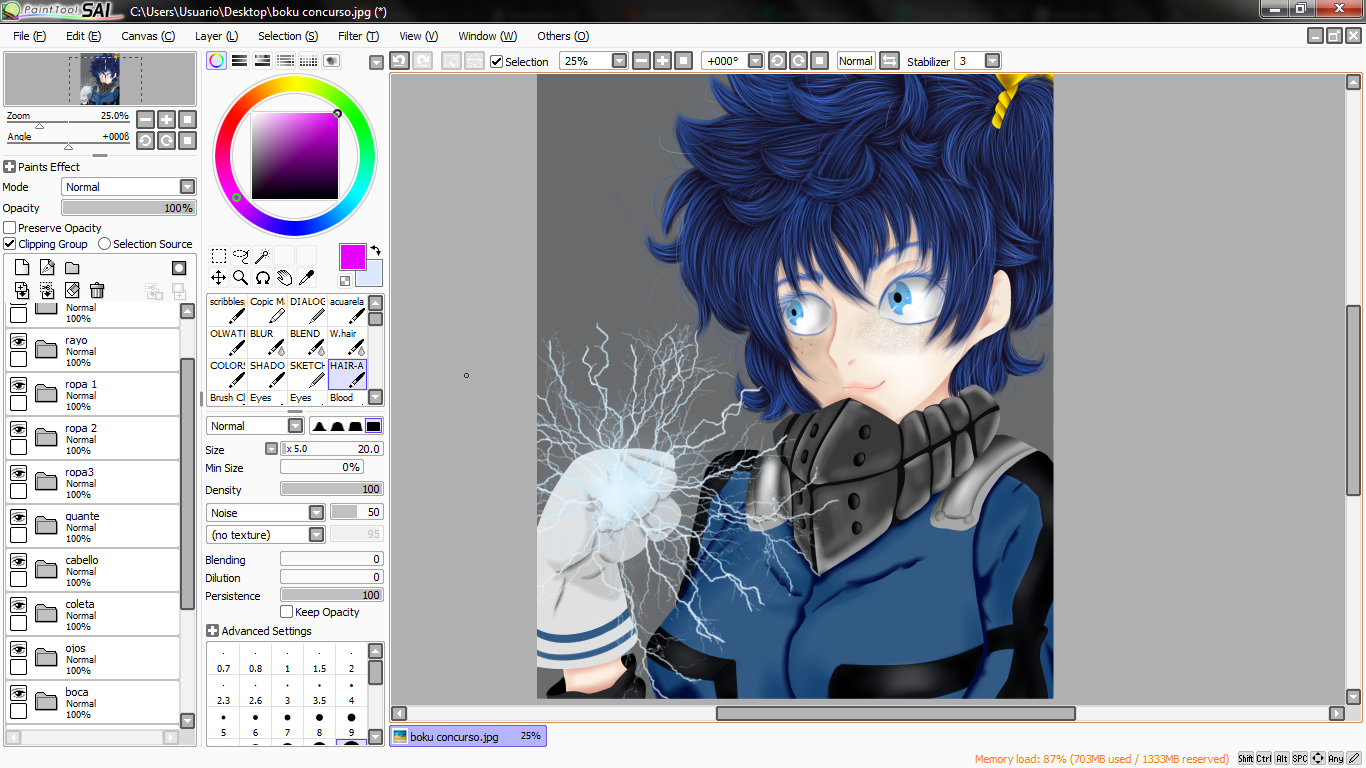Open the File menu
This screenshot has height=768, width=1366.
30,36
